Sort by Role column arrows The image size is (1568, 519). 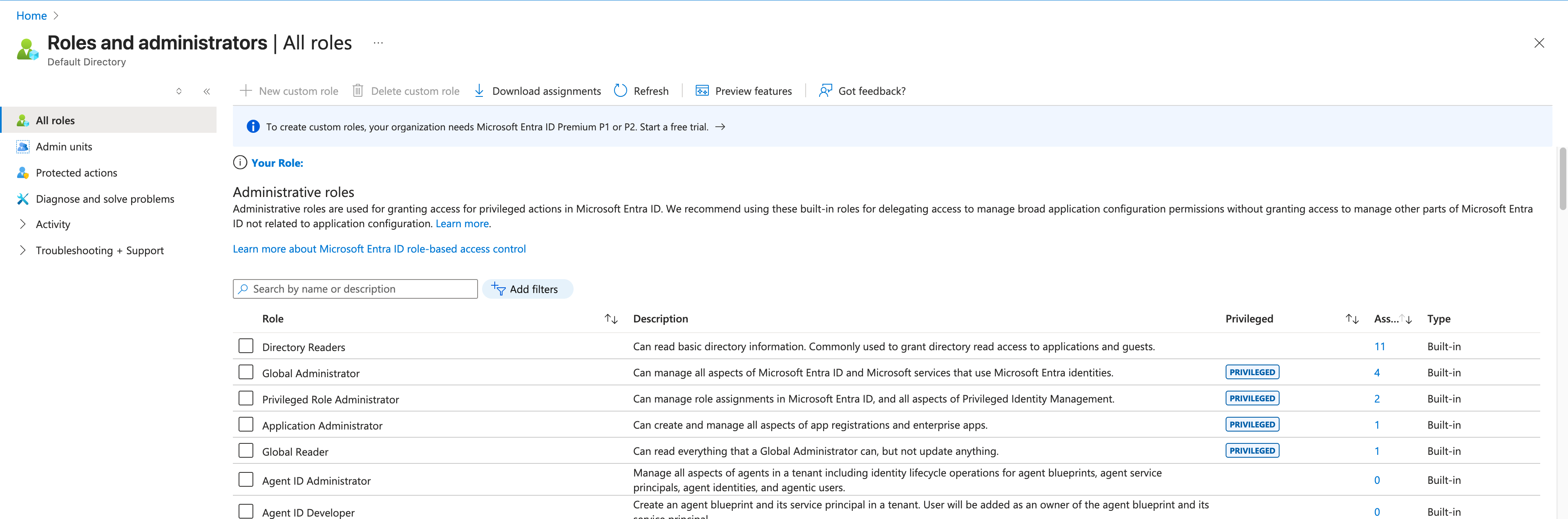click(610, 319)
